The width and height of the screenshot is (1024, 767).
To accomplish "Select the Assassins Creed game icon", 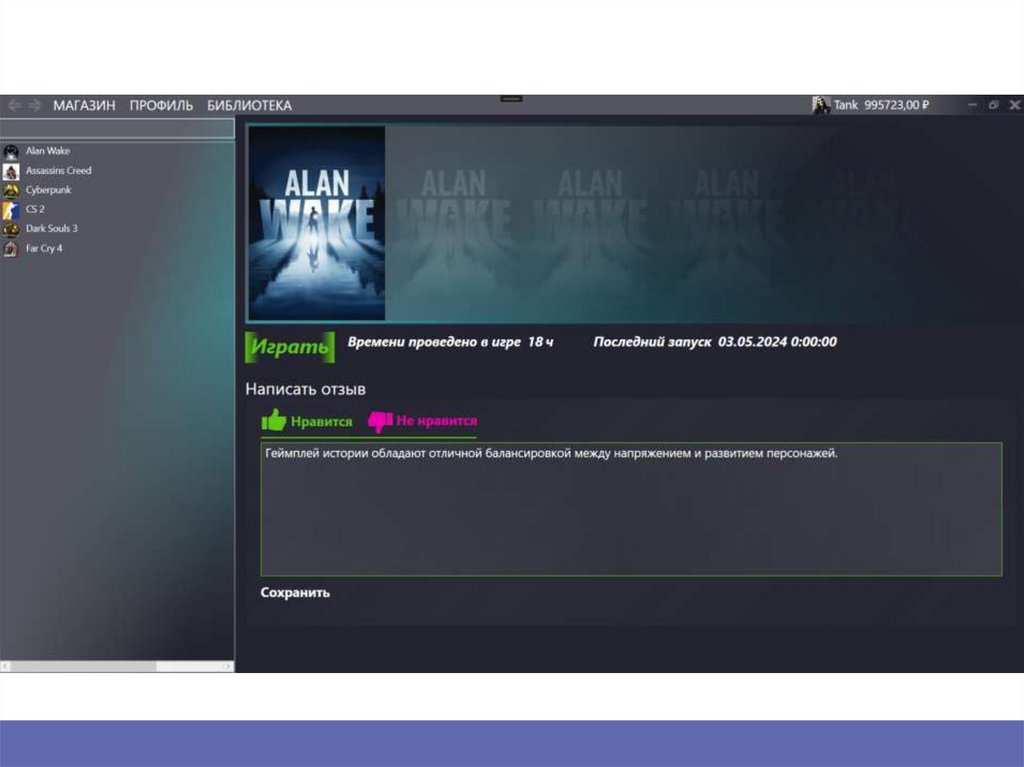I will [11, 171].
